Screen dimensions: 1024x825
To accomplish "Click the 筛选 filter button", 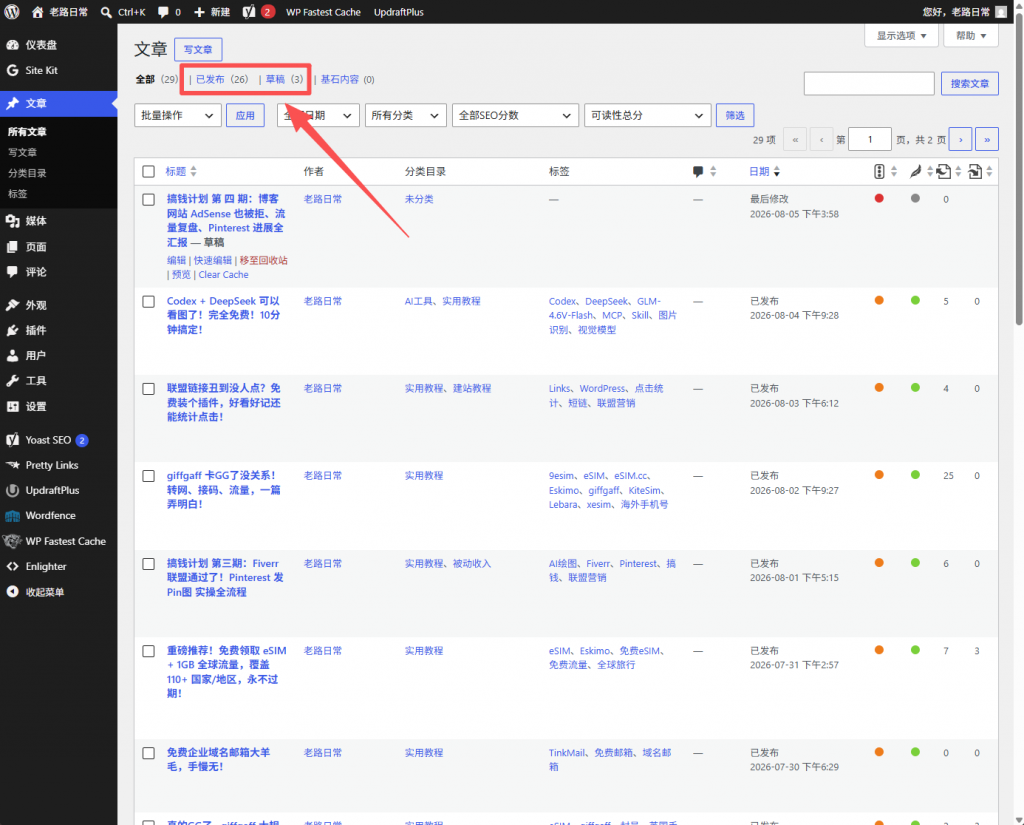I will [735, 116].
